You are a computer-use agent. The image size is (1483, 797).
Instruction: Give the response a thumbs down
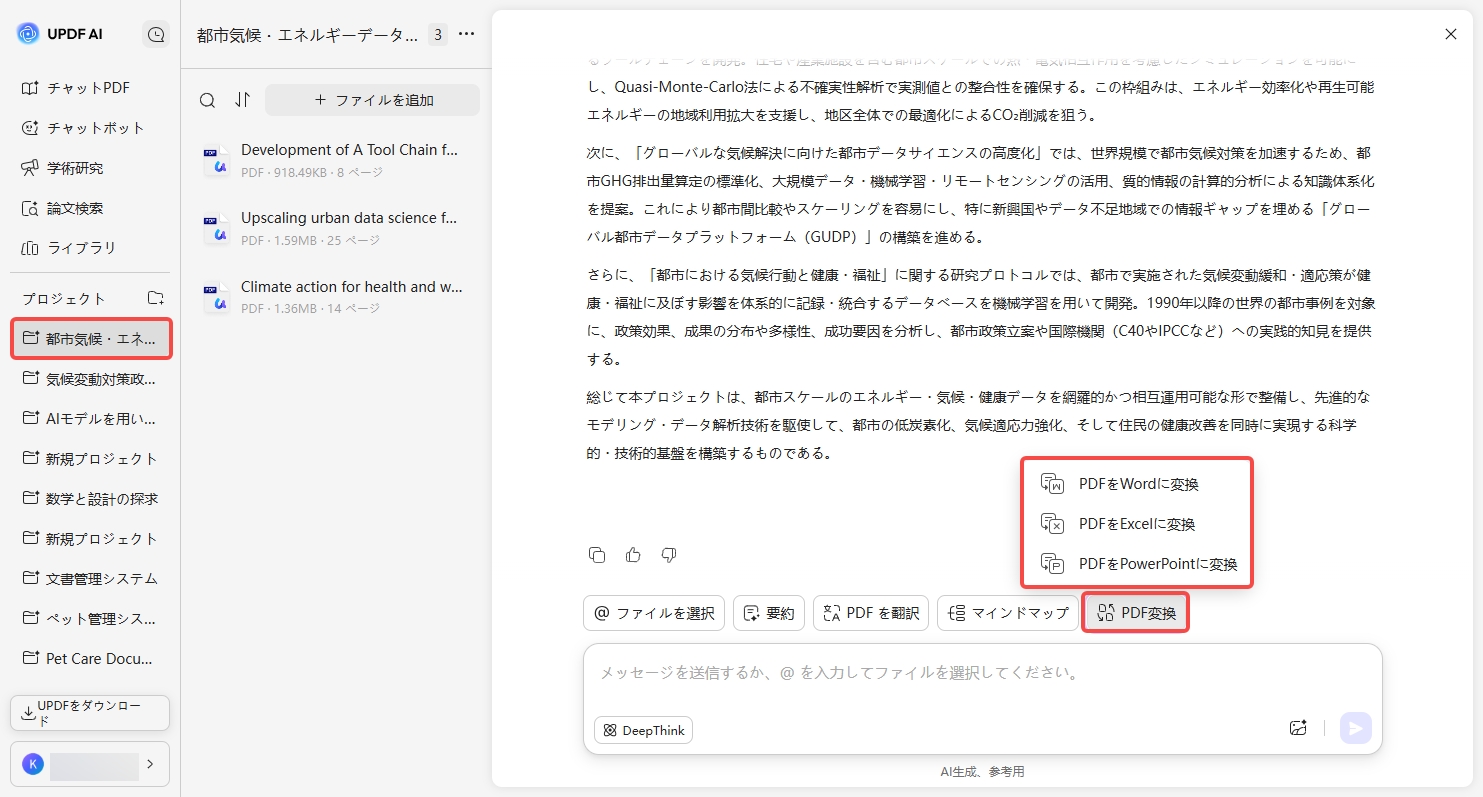click(668, 554)
